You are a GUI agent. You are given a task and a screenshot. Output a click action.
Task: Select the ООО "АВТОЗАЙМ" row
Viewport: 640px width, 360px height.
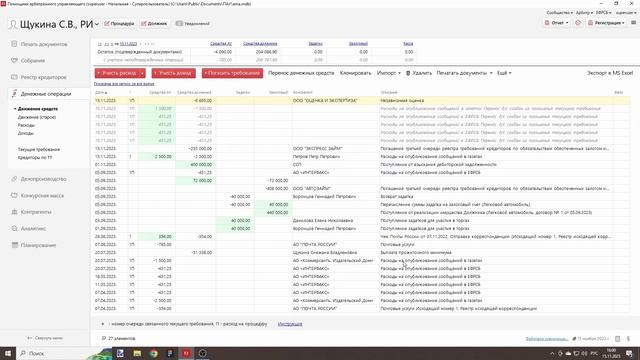tap(362, 189)
